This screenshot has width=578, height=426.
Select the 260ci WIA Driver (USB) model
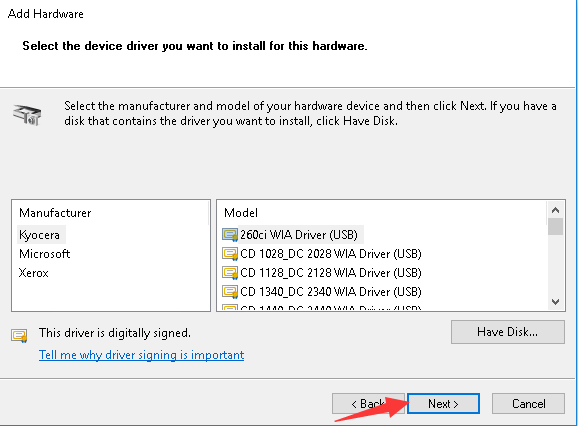click(299, 235)
